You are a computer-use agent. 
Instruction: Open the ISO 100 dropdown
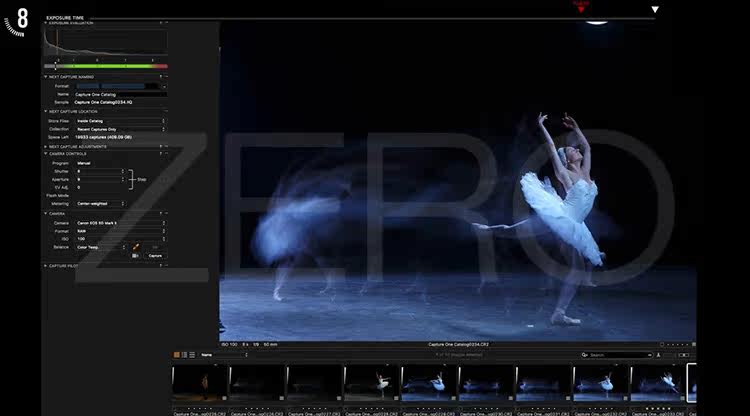point(121,239)
